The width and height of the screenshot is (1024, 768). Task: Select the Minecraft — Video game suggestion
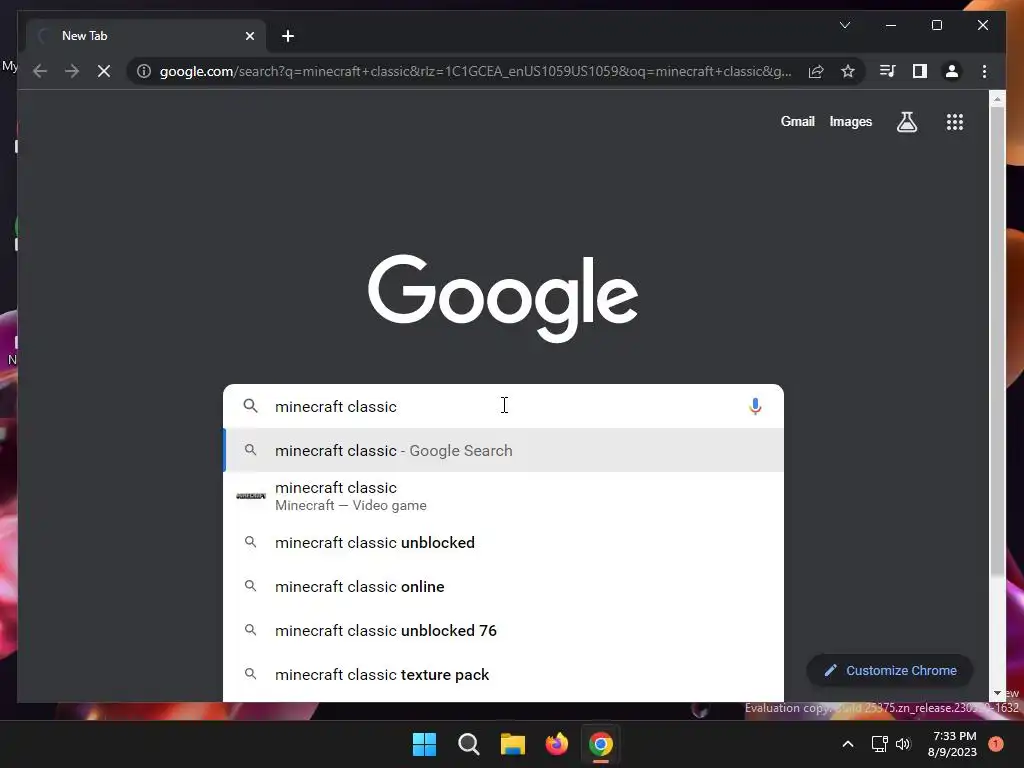(503, 496)
